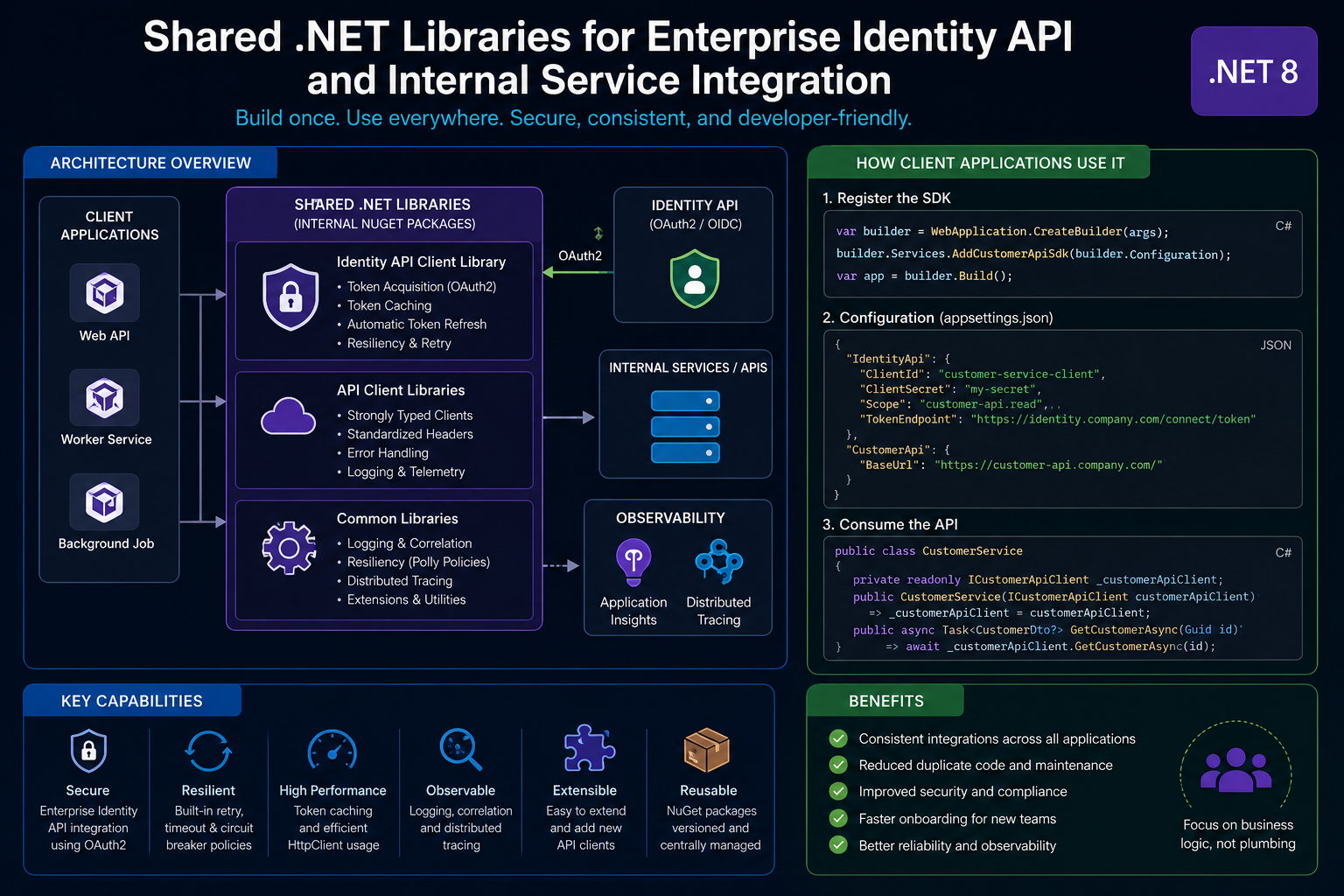Click the green check beside Faster onboarding

[x=838, y=818]
